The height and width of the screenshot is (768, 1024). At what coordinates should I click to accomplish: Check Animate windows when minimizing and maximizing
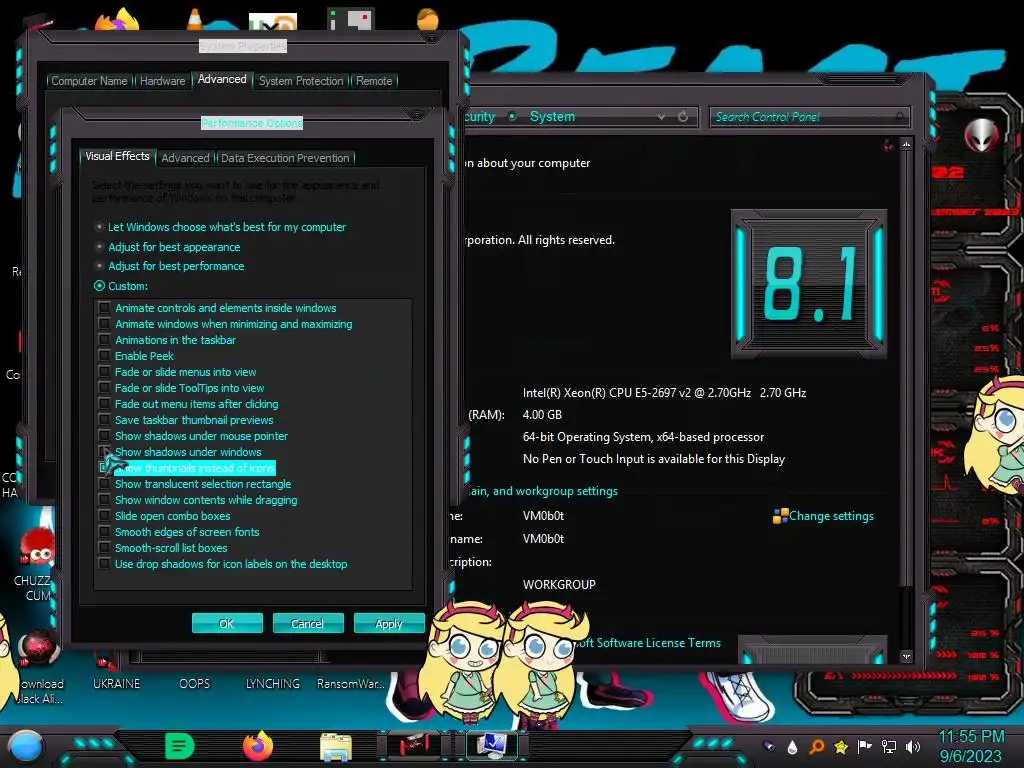[104, 323]
